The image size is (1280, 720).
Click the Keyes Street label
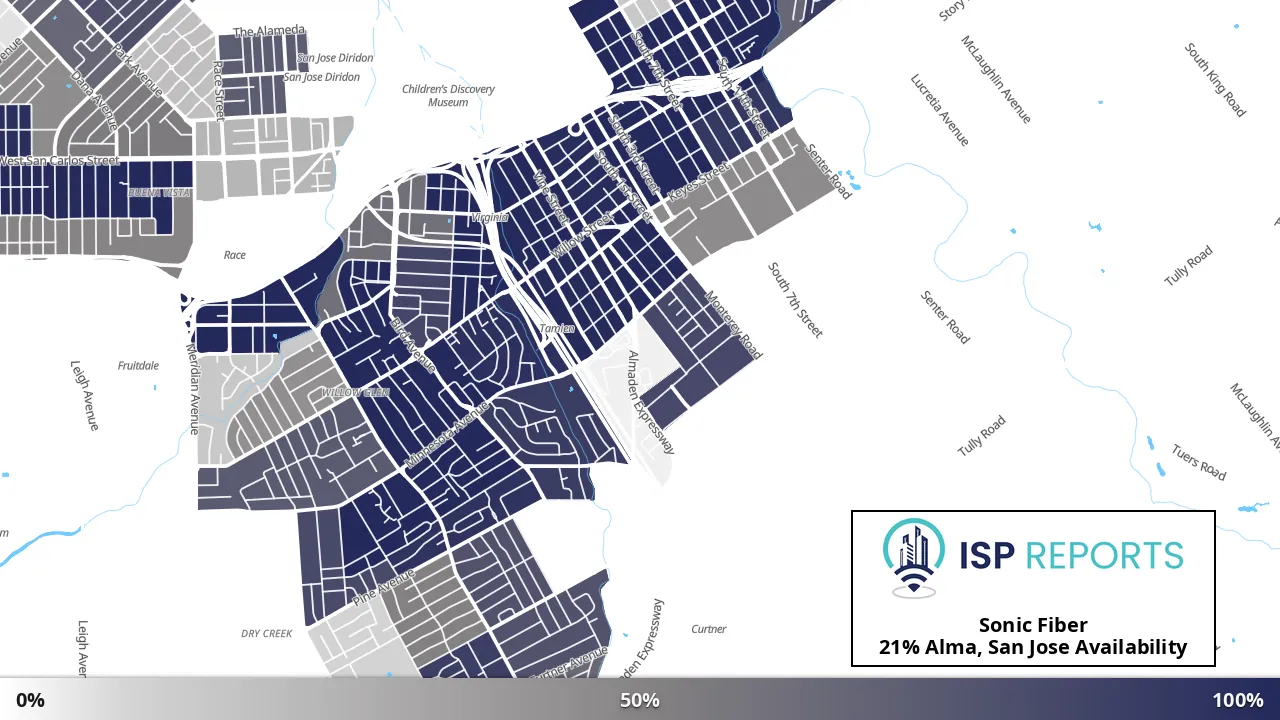pos(700,180)
